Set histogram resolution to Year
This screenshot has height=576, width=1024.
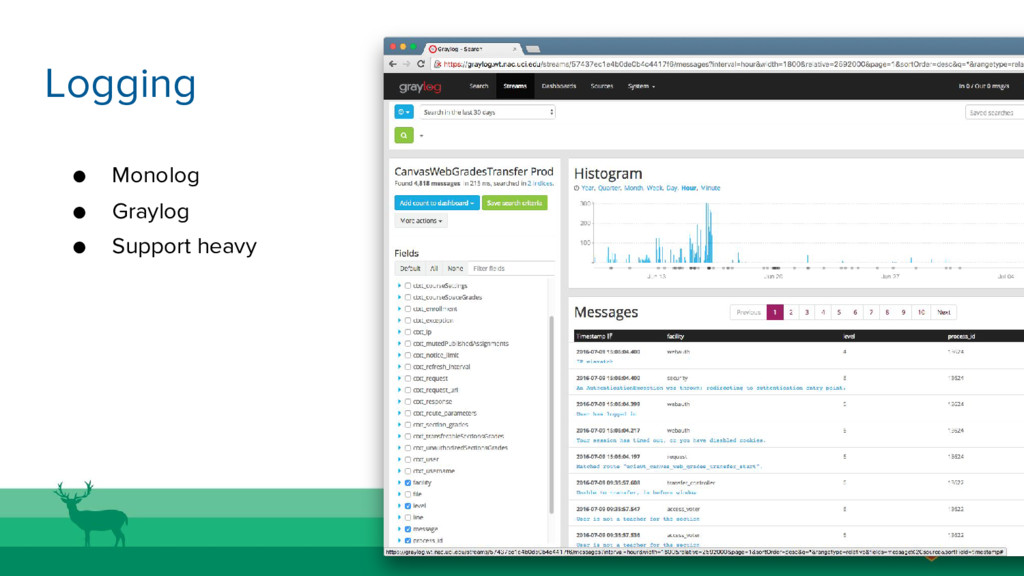[588, 188]
